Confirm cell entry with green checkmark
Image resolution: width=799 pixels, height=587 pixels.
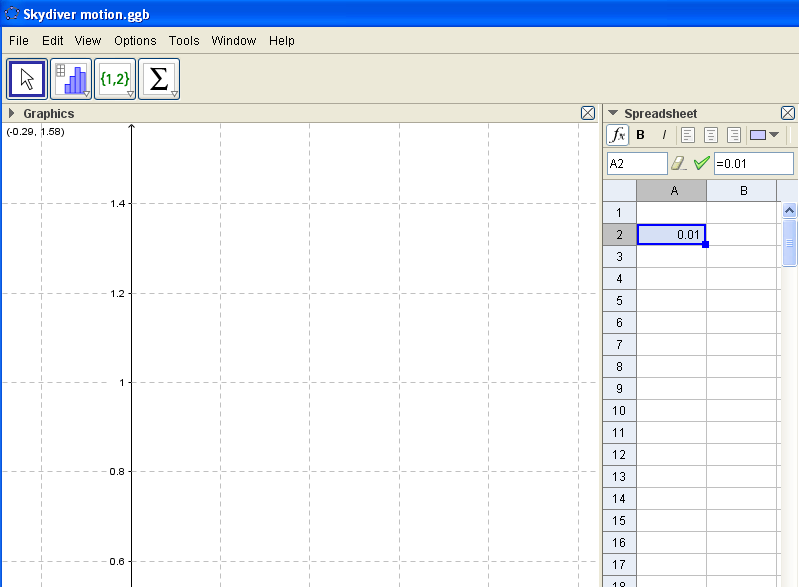(702, 164)
